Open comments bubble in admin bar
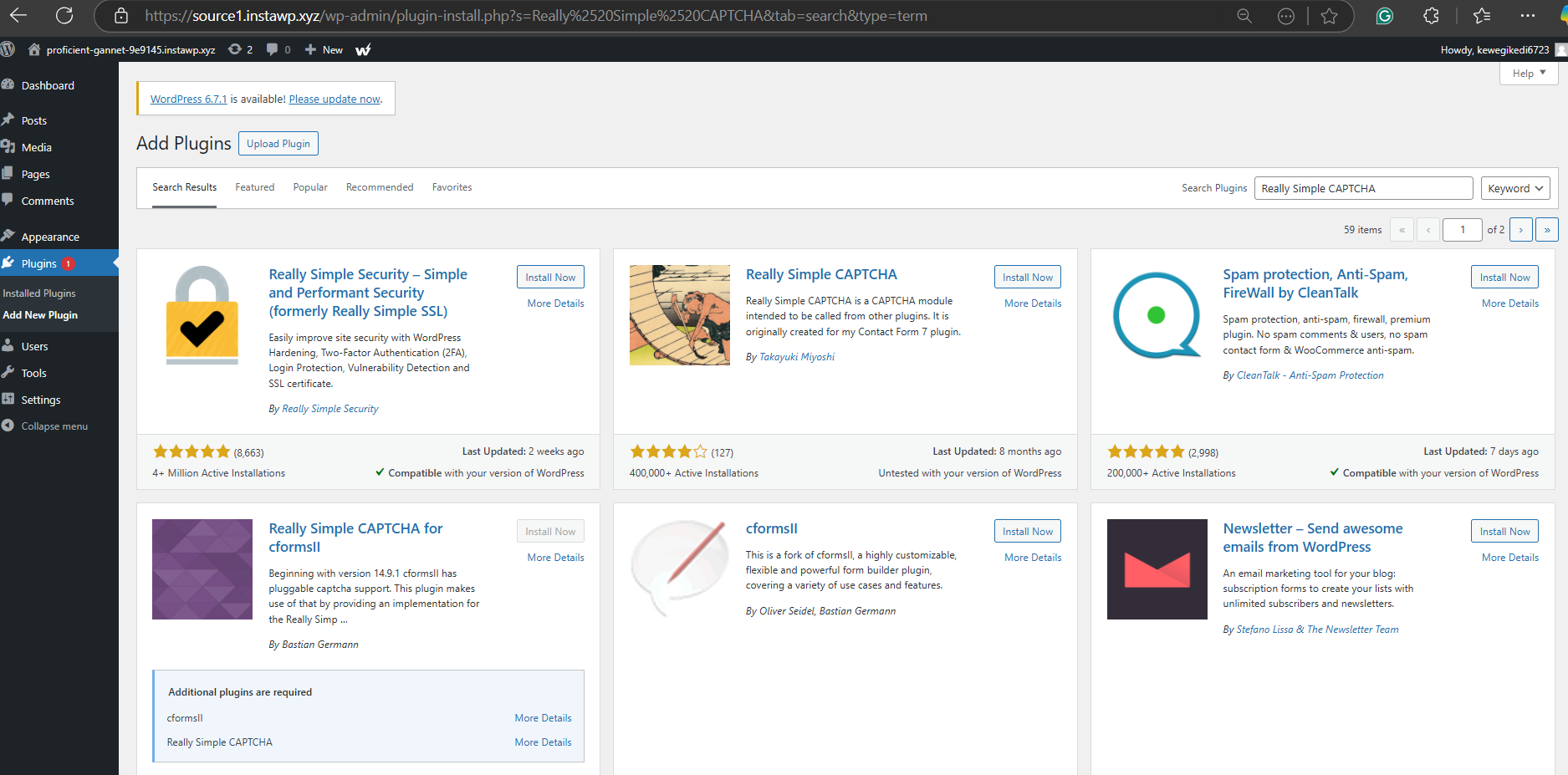Image resolution: width=1568 pixels, height=775 pixels. coord(278,50)
